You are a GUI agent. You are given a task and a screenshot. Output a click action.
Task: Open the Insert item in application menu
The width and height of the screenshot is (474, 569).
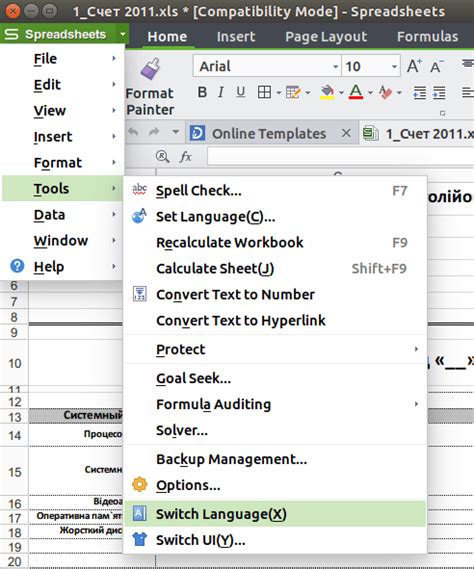point(63,136)
